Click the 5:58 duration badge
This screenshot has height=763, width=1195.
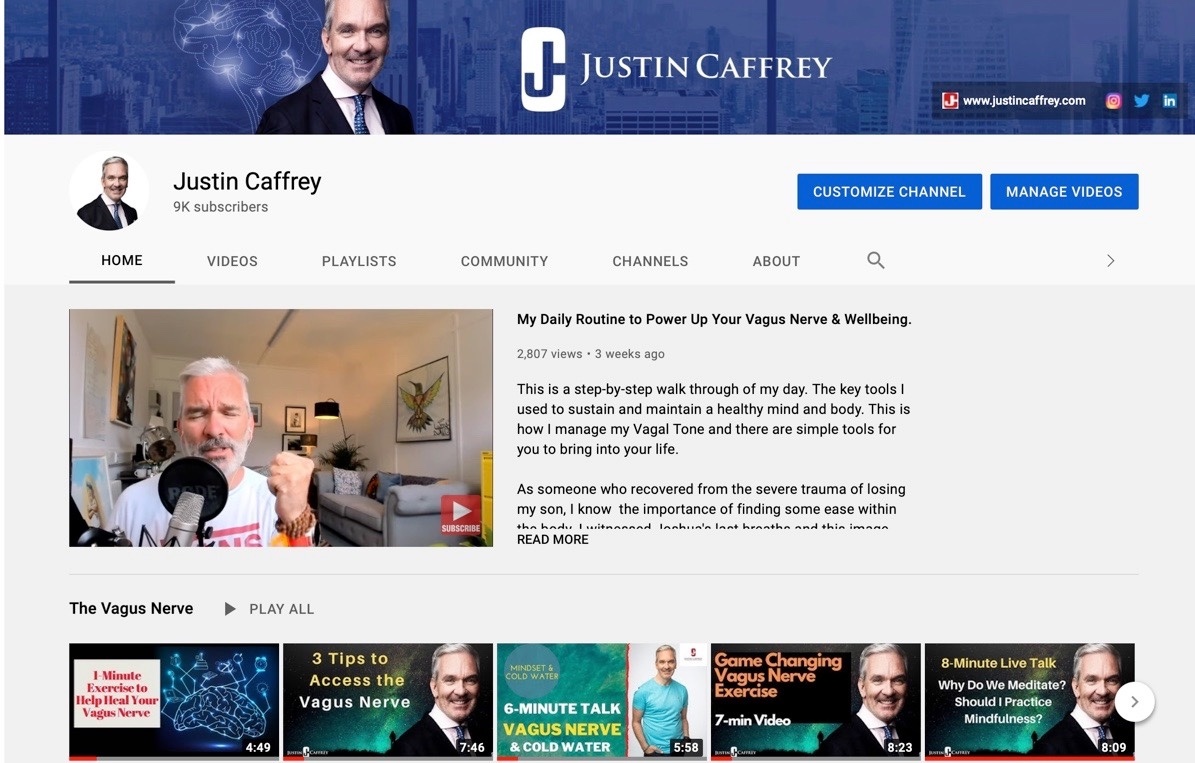686,748
